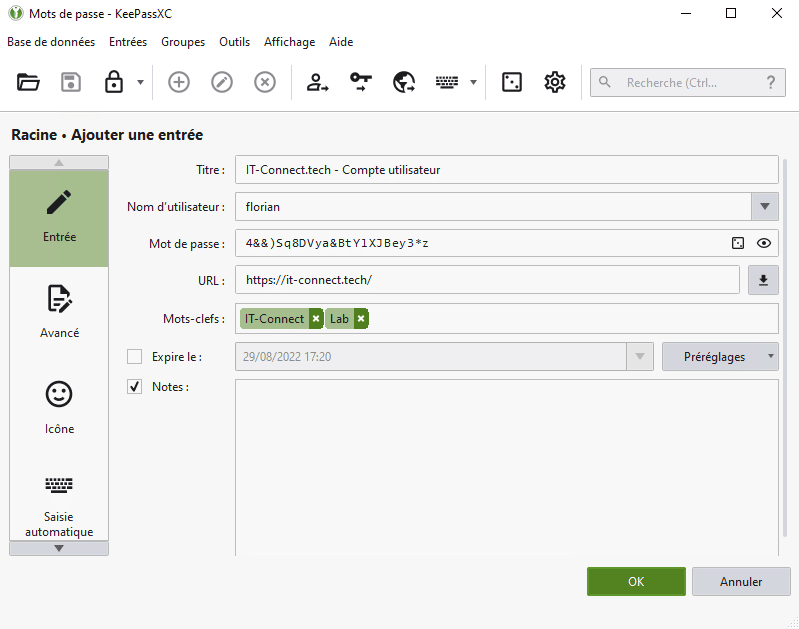
Task: Click the copy username toolbar icon
Action: [x=318, y=83]
